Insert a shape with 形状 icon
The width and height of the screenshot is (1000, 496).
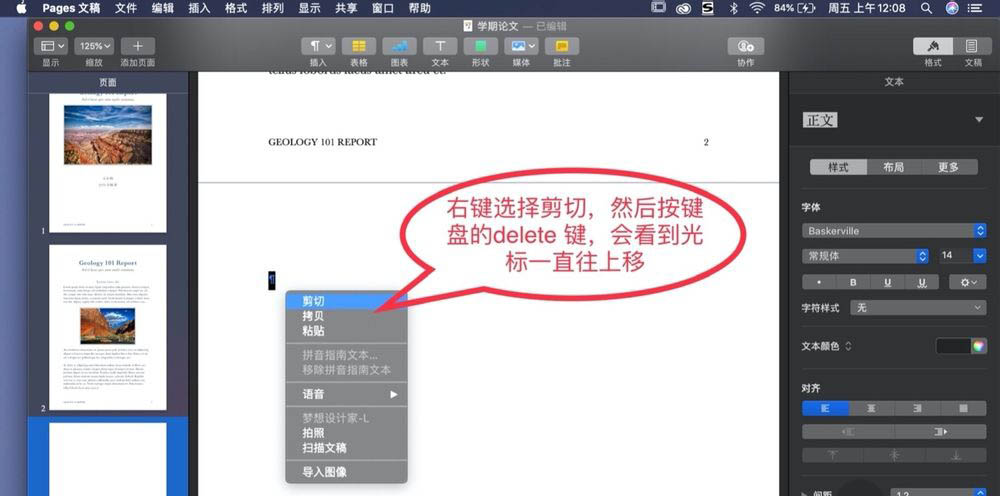click(x=480, y=46)
